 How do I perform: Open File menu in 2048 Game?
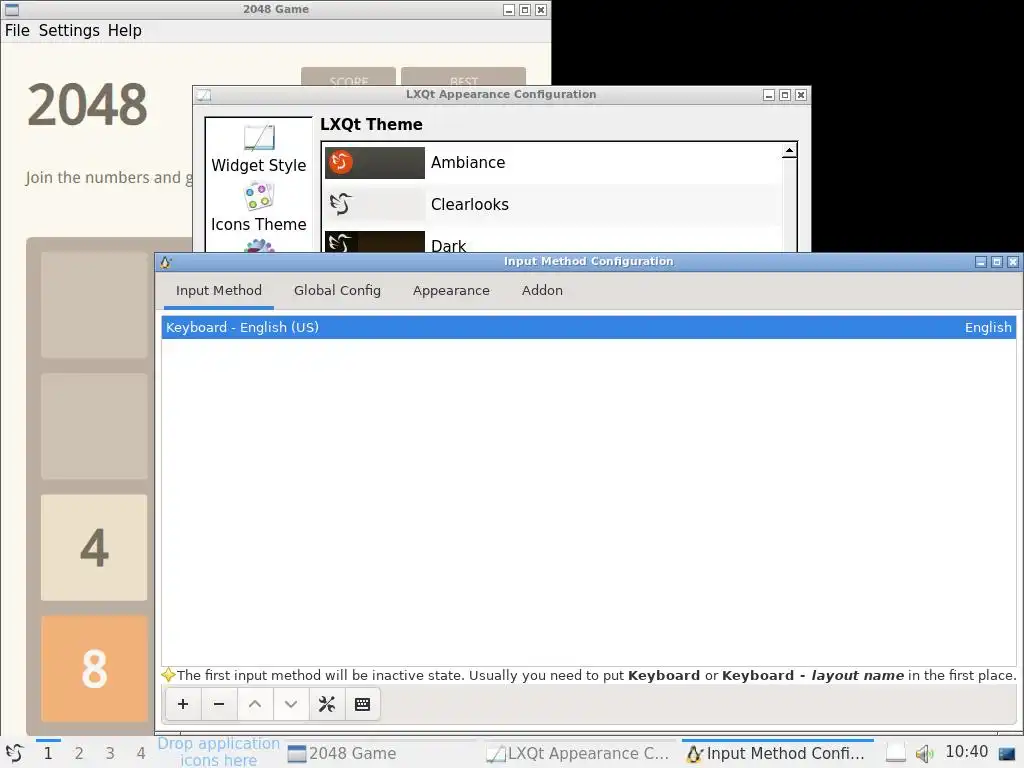pyautogui.click(x=17, y=31)
